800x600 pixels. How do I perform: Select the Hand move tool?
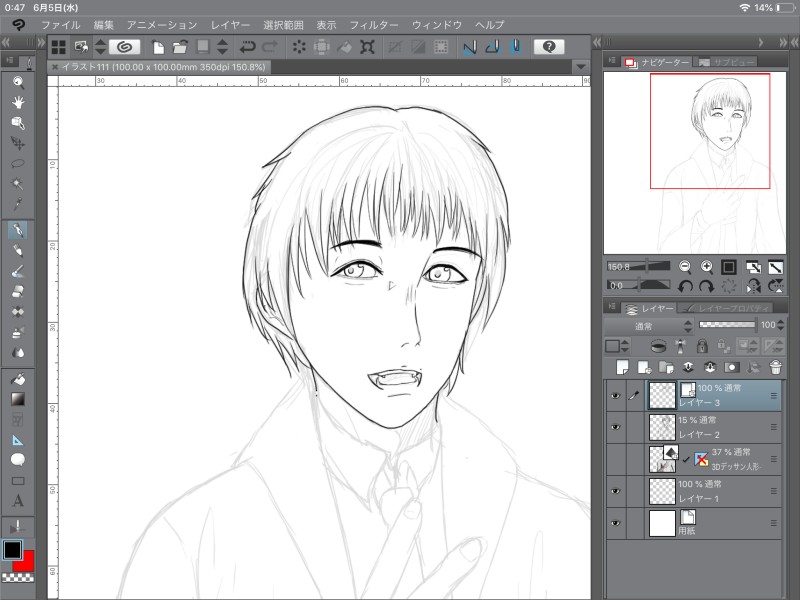(x=18, y=102)
